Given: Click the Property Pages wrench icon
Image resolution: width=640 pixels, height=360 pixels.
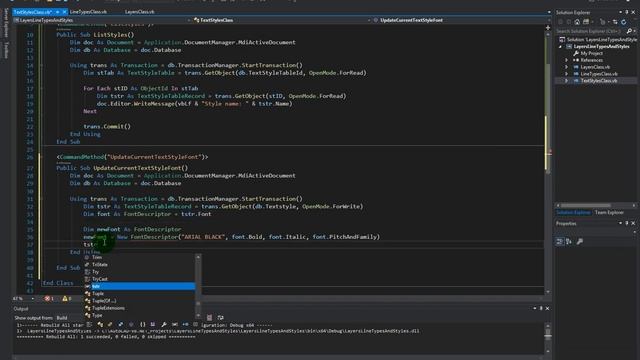Looking at the screenshot, I should [x=580, y=242].
